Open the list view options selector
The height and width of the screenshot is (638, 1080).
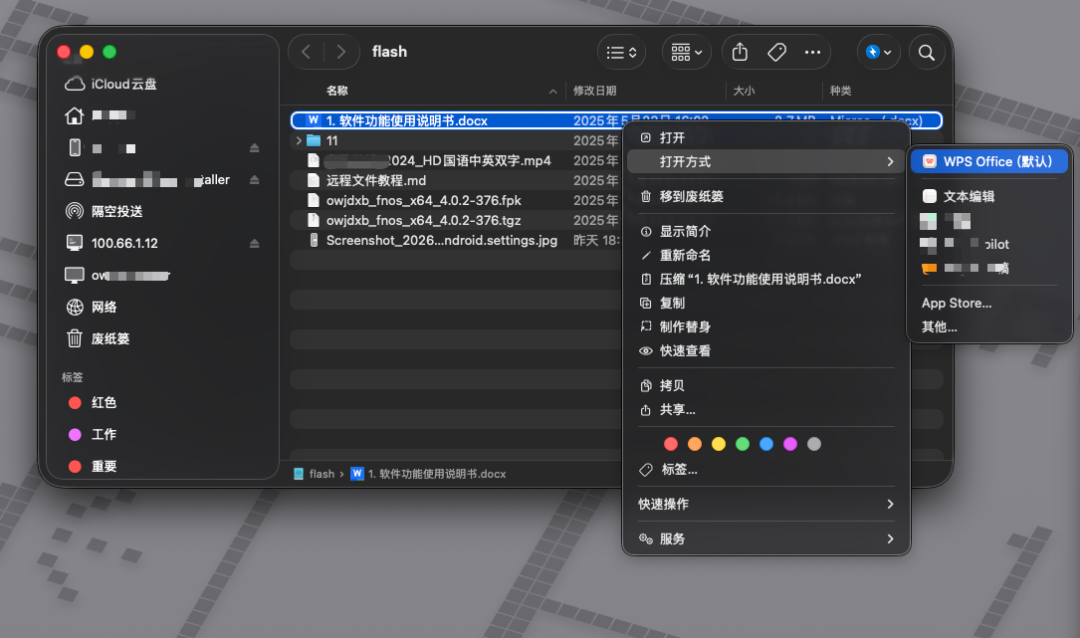pyautogui.click(x=621, y=52)
